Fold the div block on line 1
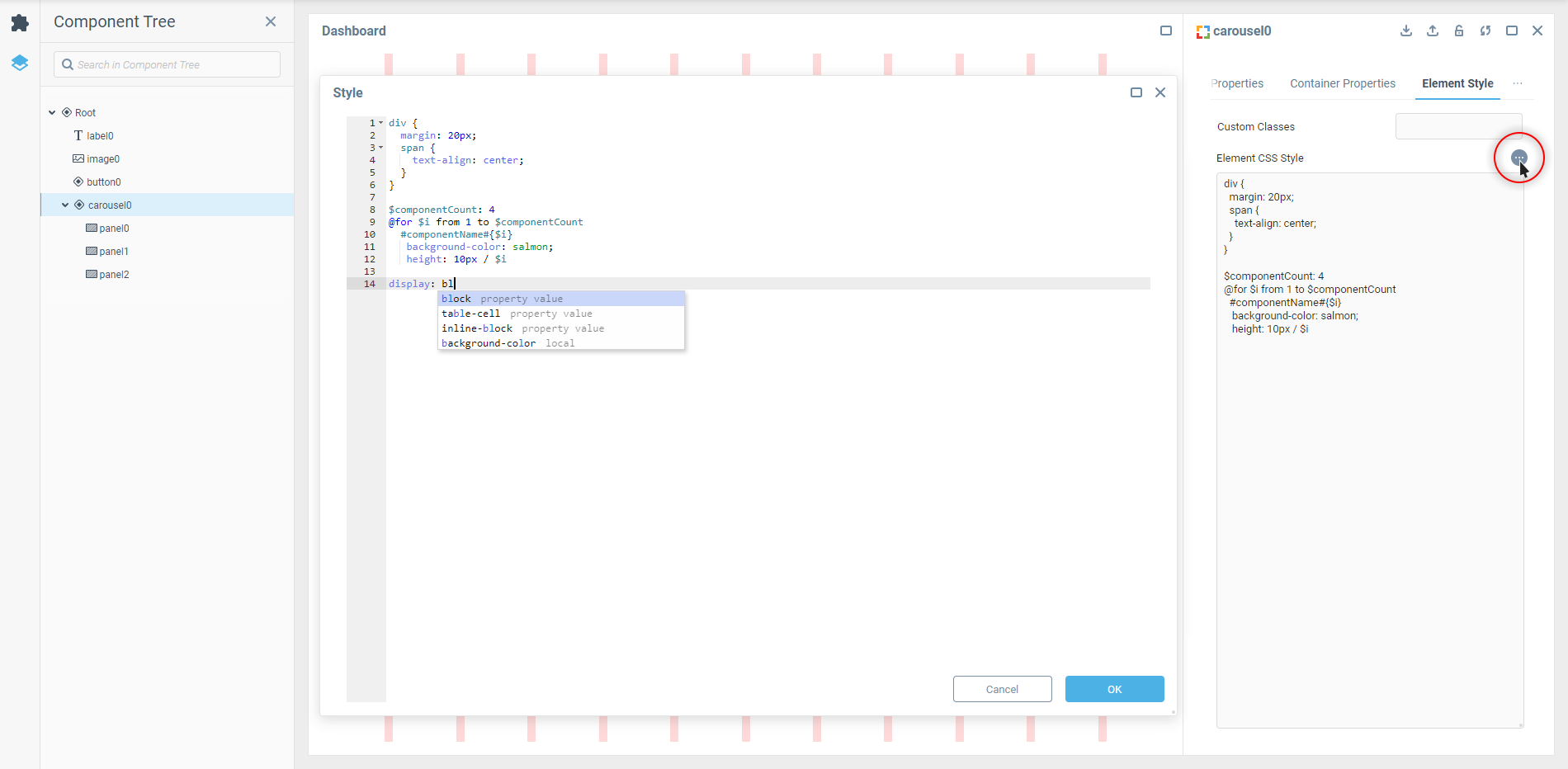Screen dimensions: 1568x769 (x=381, y=123)
